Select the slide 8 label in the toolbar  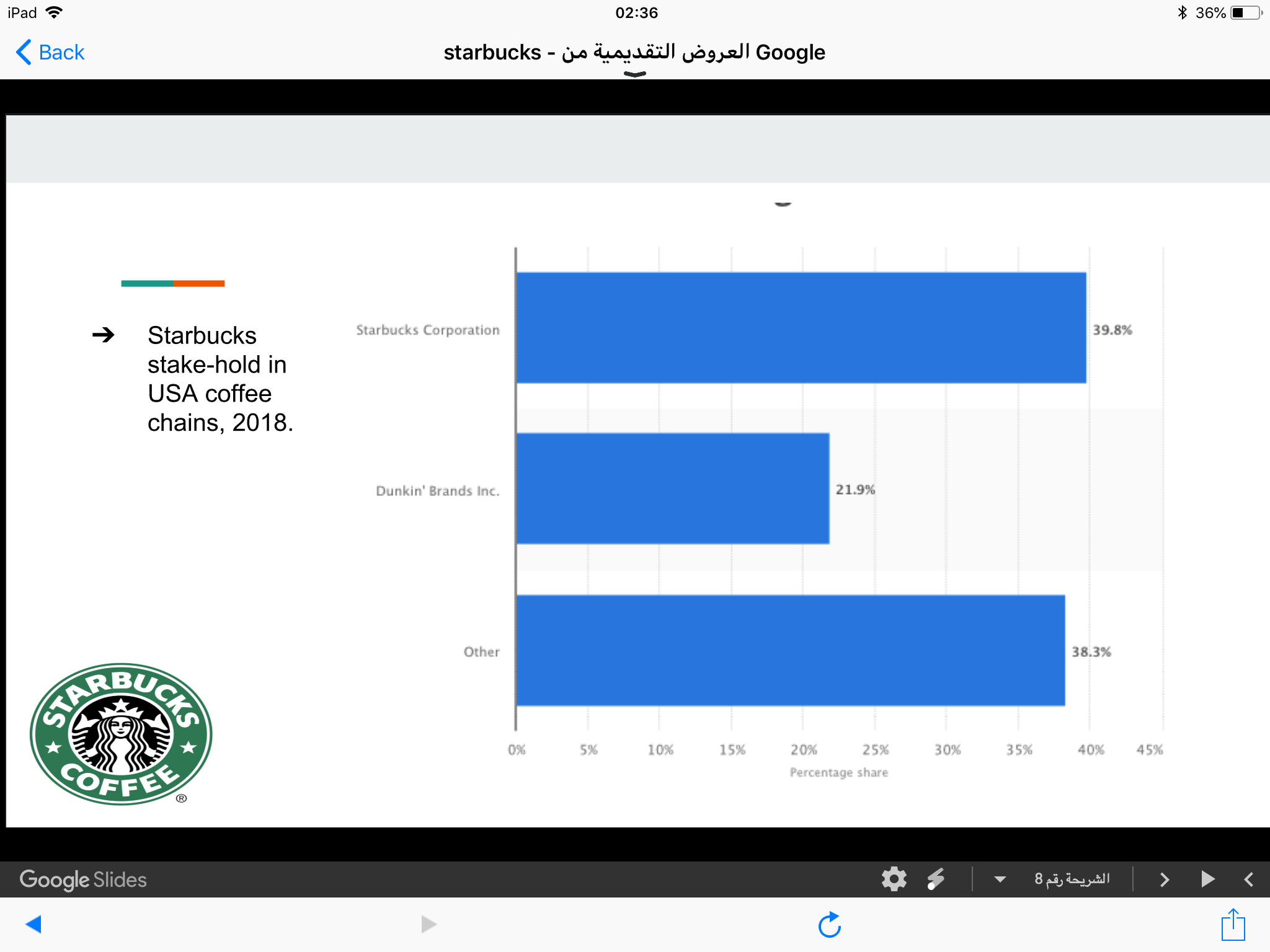pyautogui.click(x=1072, y=879)
